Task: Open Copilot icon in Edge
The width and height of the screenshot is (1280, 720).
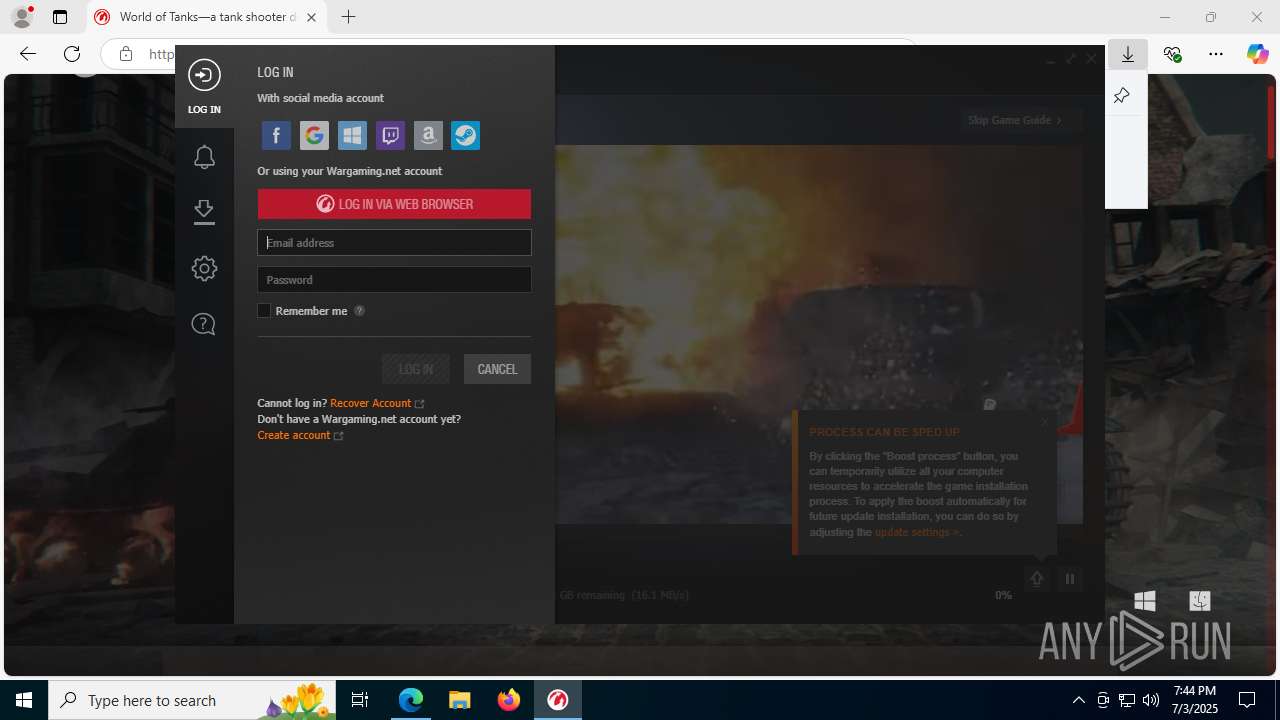Action: [1257, 55]
